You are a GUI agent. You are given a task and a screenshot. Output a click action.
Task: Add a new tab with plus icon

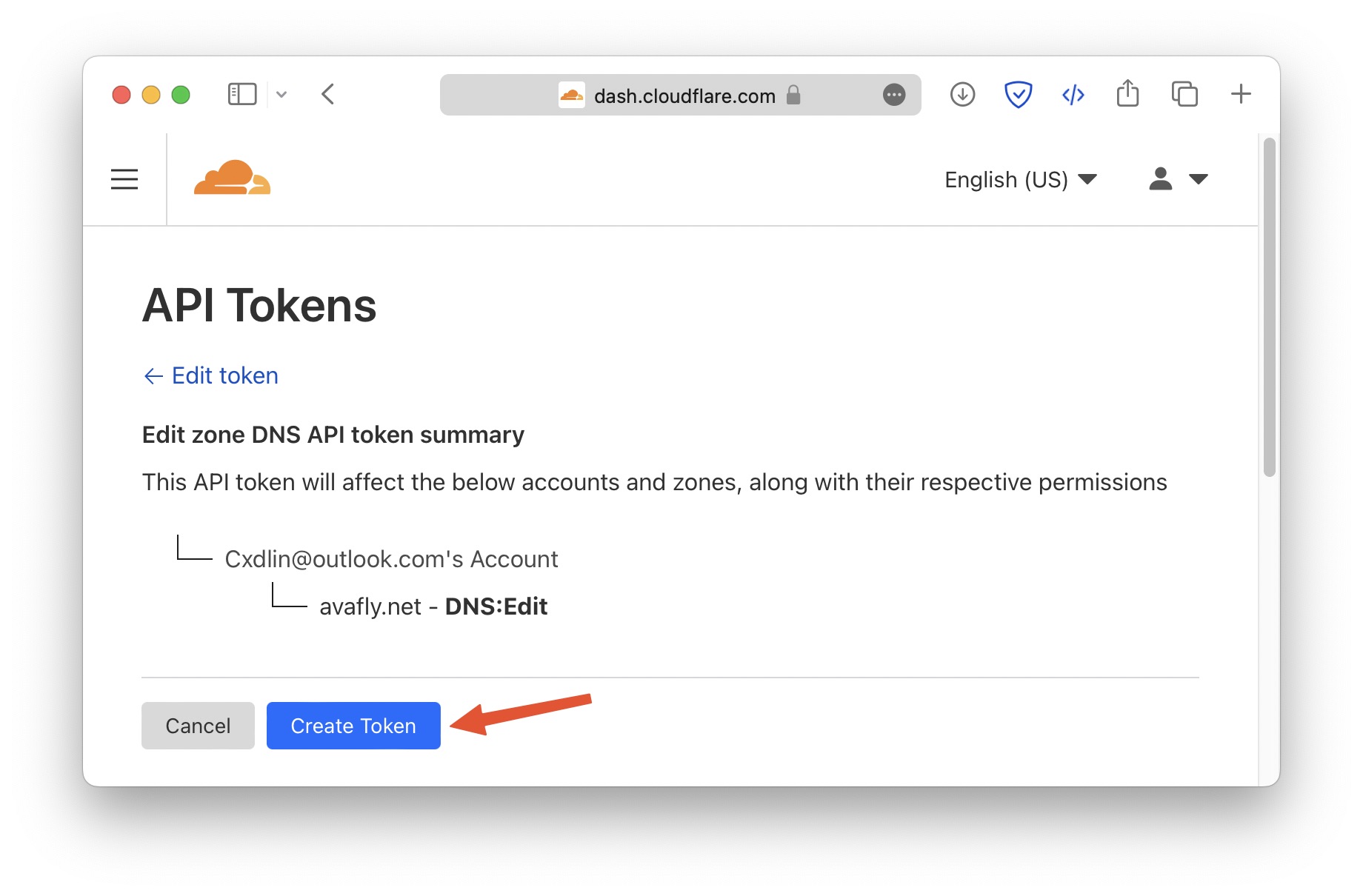click(1241, 94)
